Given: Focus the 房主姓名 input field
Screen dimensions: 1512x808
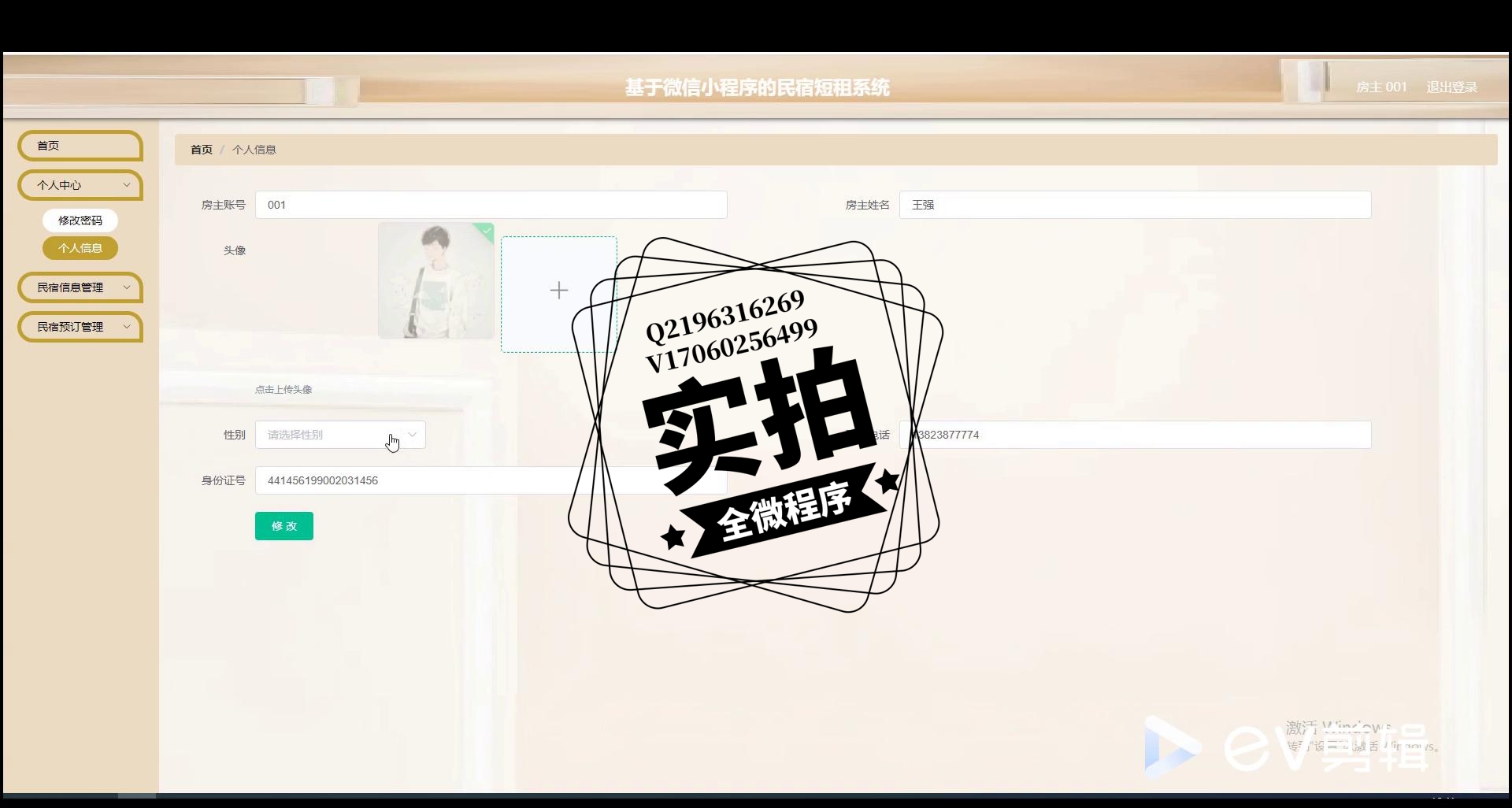Looking at the screenshot, I should (1135, 205).
